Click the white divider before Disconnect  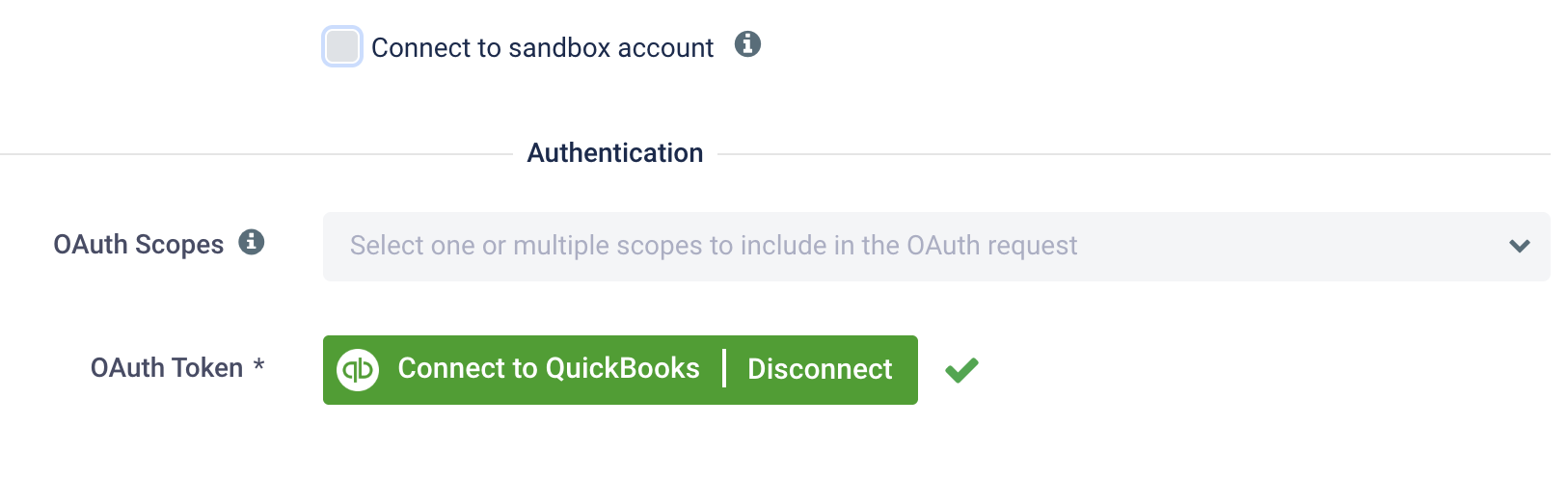point(724,369)
